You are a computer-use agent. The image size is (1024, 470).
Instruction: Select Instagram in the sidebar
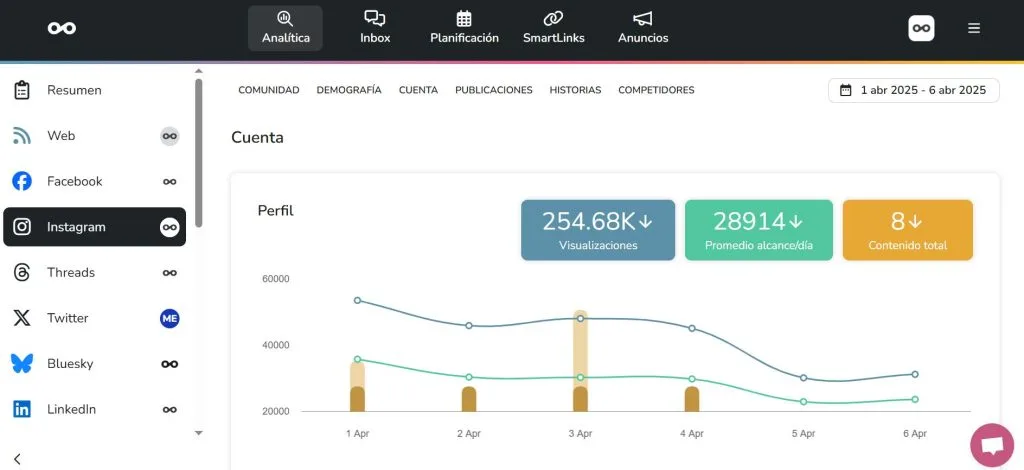tap(95, 227)
